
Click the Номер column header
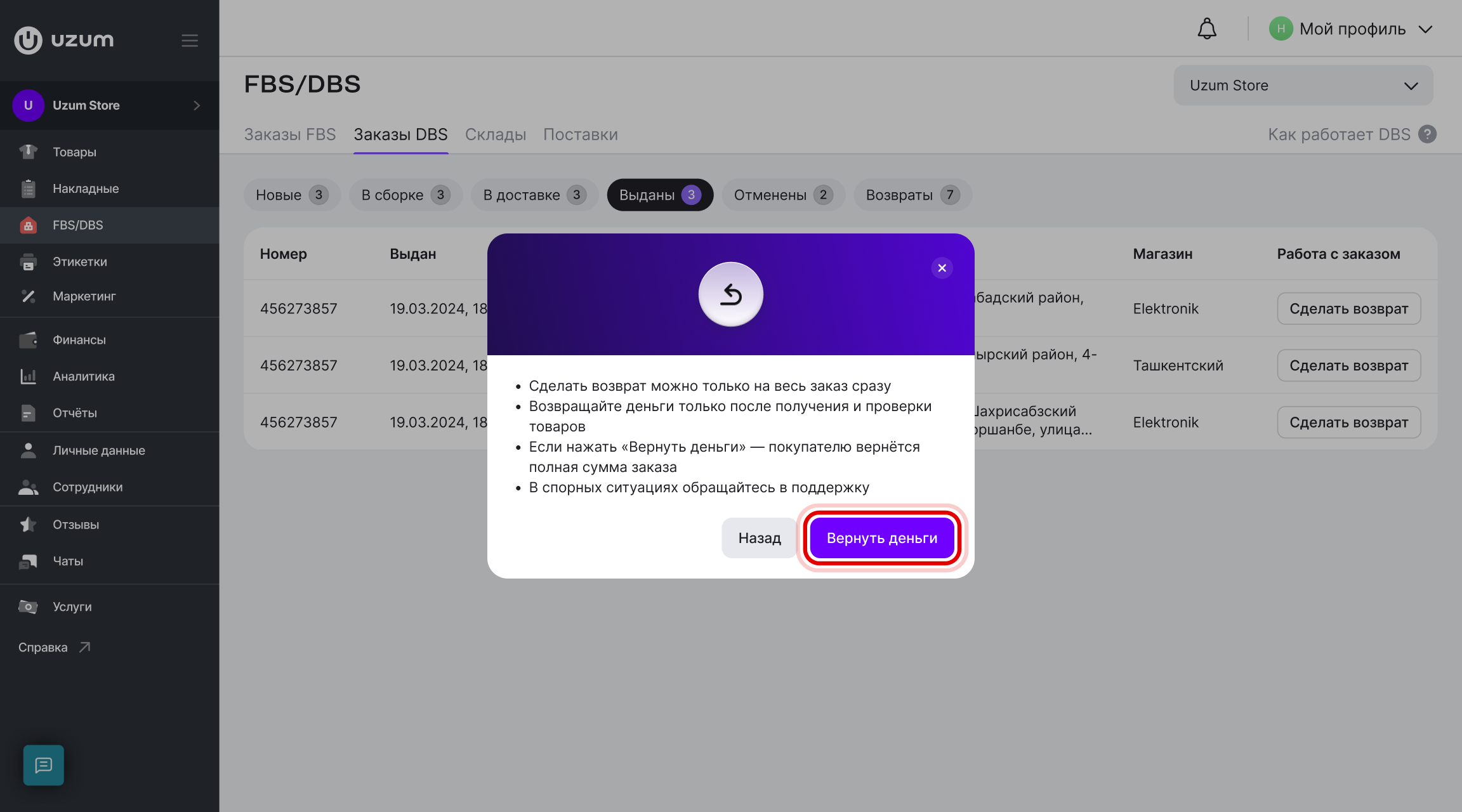283,254
